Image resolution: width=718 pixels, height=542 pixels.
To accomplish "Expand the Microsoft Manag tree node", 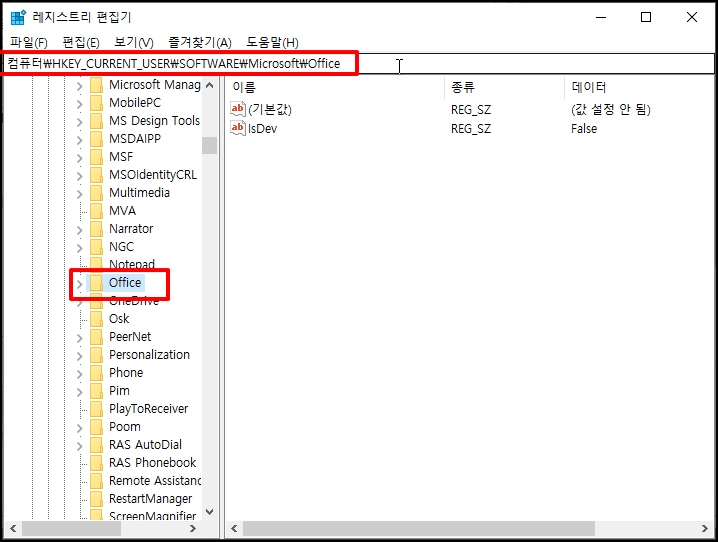I will click(79, 86).
